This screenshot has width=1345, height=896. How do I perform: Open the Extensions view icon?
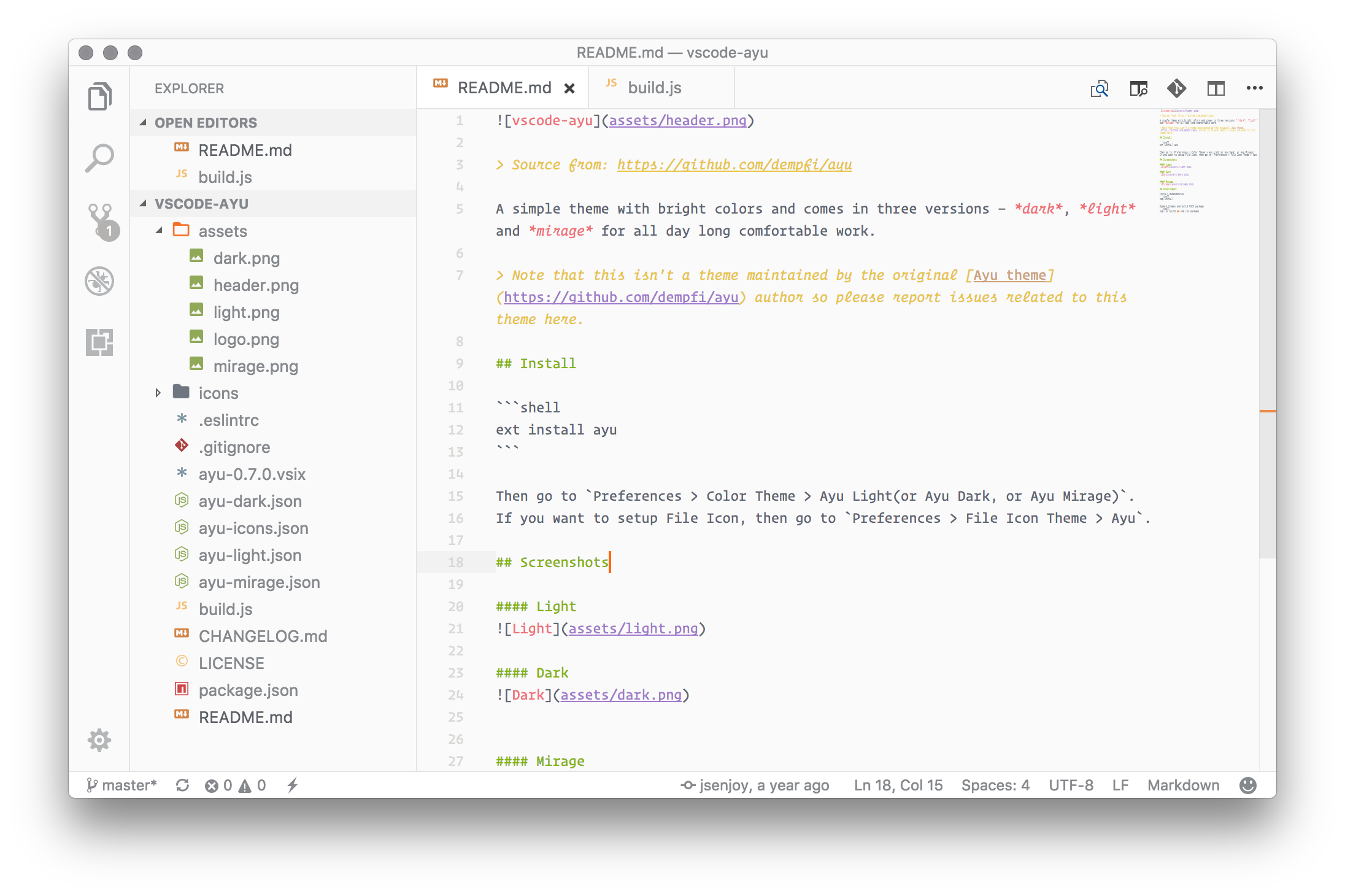point(99,342)
